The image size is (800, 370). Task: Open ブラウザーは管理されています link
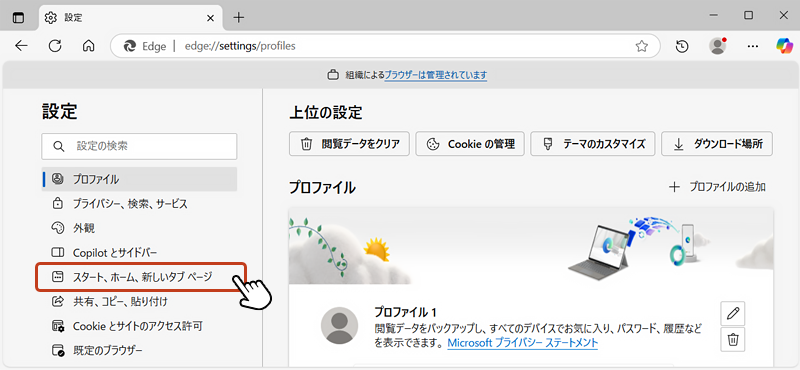tap(436, 75)
